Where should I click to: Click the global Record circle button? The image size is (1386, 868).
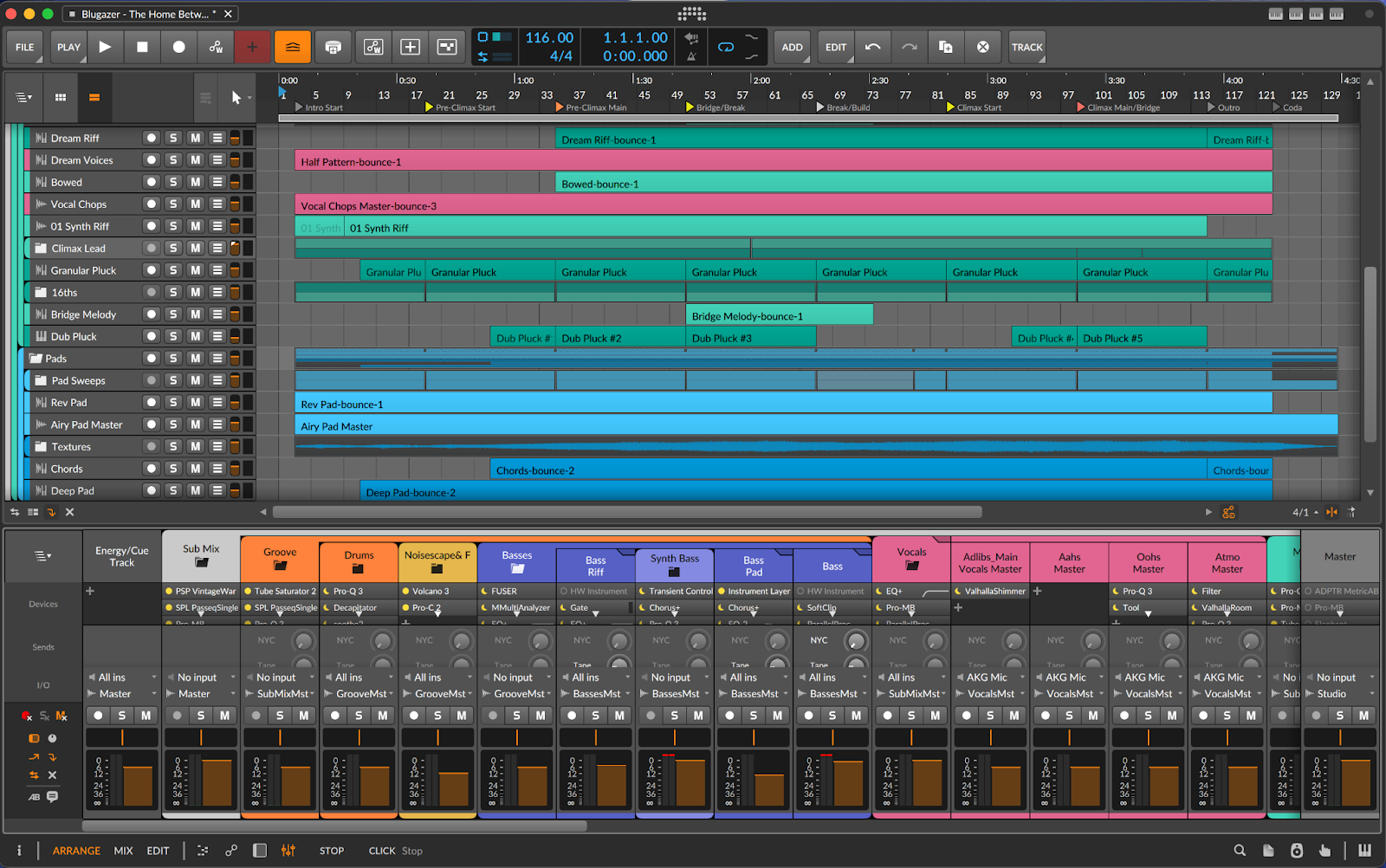tap(179, 47)
